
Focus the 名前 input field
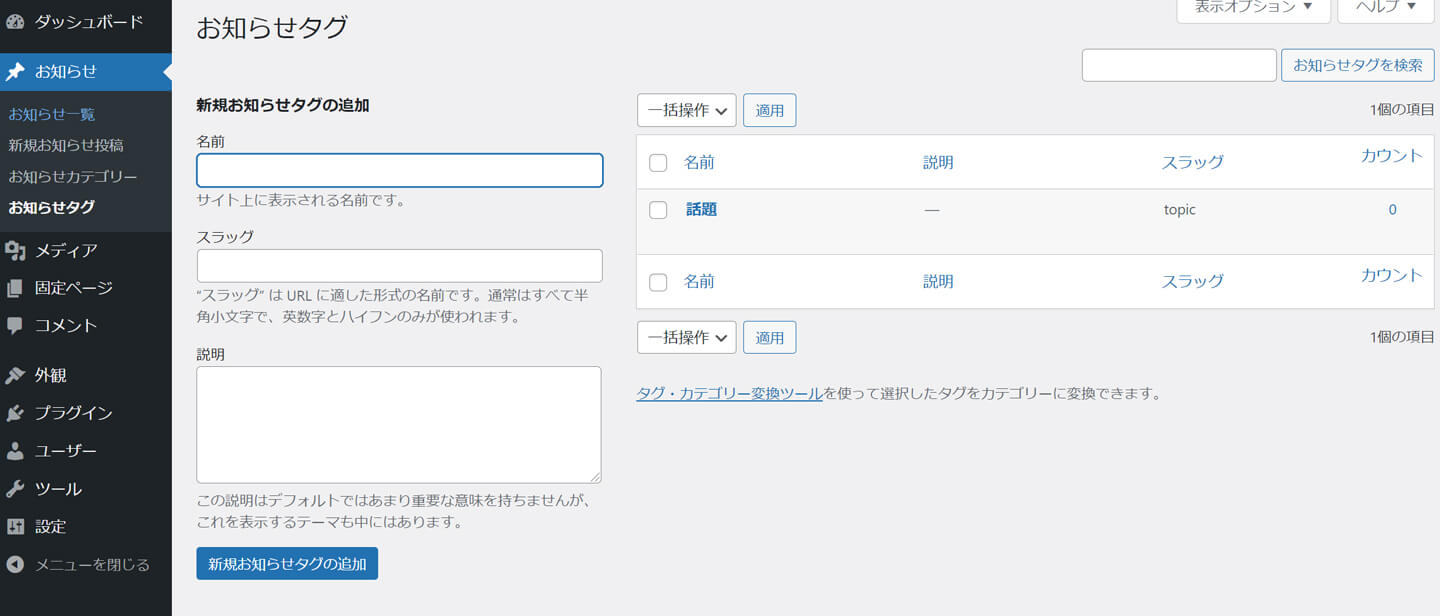coord(400,170)
